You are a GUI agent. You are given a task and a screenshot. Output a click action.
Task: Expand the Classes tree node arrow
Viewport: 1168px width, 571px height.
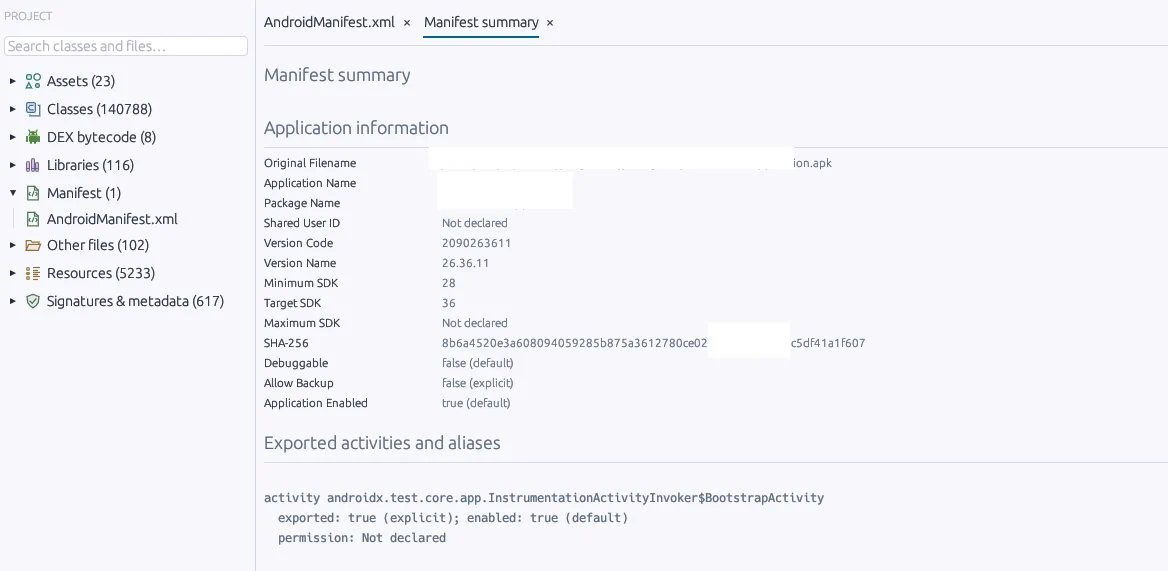[x=13, y=109]
